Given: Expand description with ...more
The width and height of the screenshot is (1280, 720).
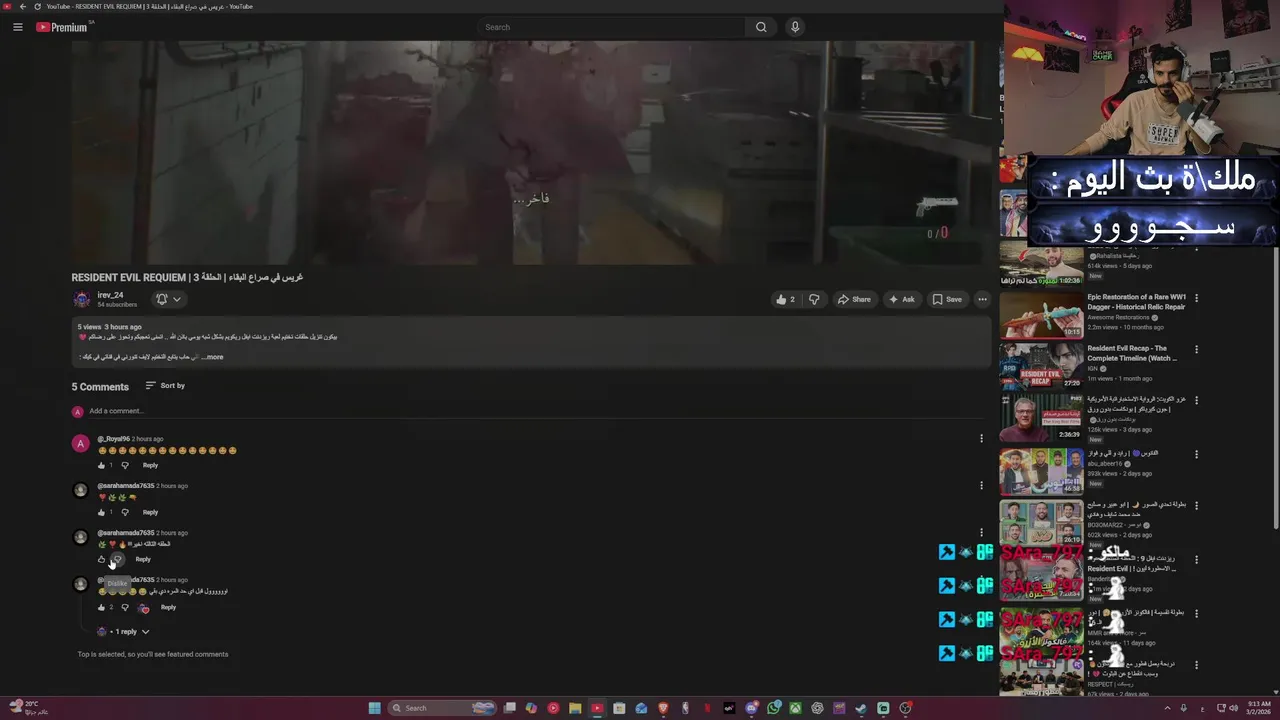Looking at the screenshot, I should point(210,357).
